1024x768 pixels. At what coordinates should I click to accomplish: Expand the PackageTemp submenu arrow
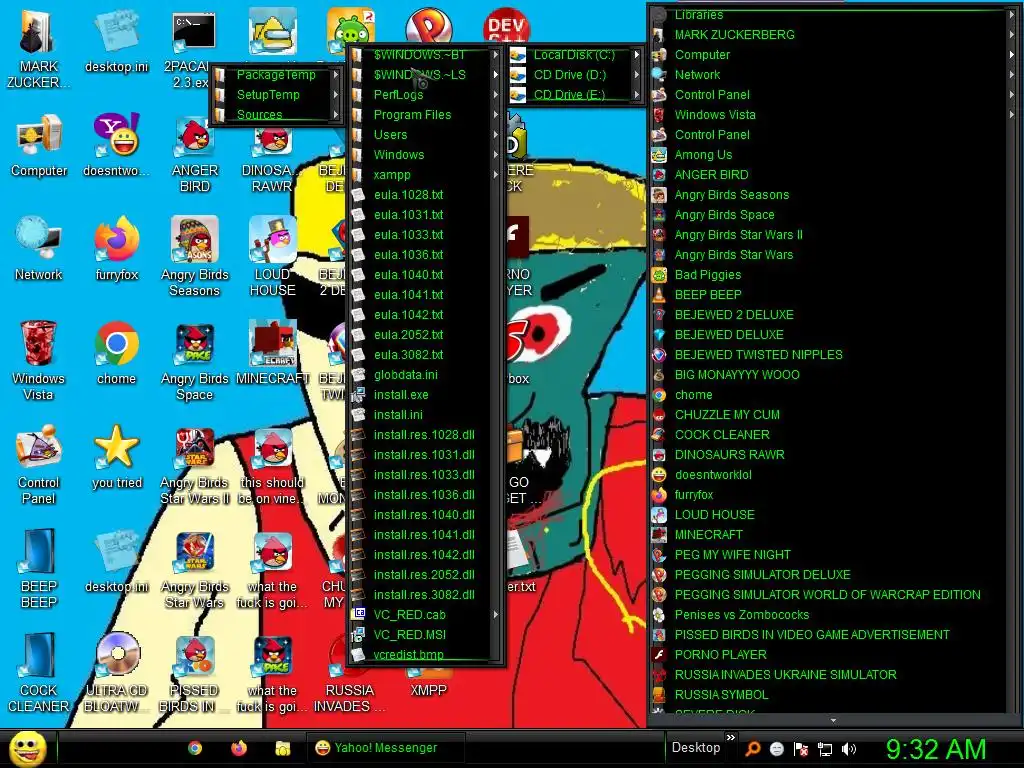click(336, 75)
